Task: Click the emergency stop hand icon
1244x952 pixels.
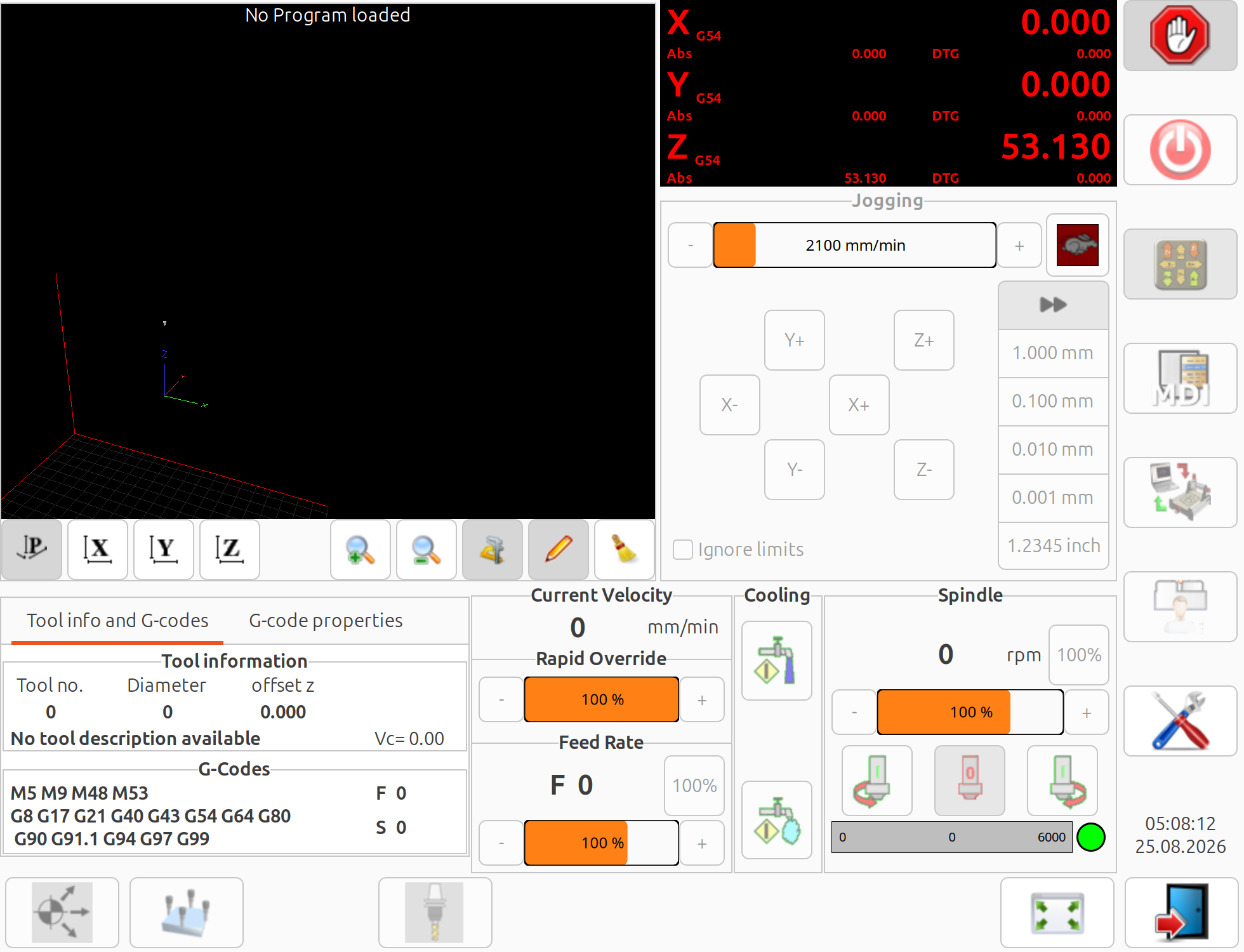Action: point(1180,36)
